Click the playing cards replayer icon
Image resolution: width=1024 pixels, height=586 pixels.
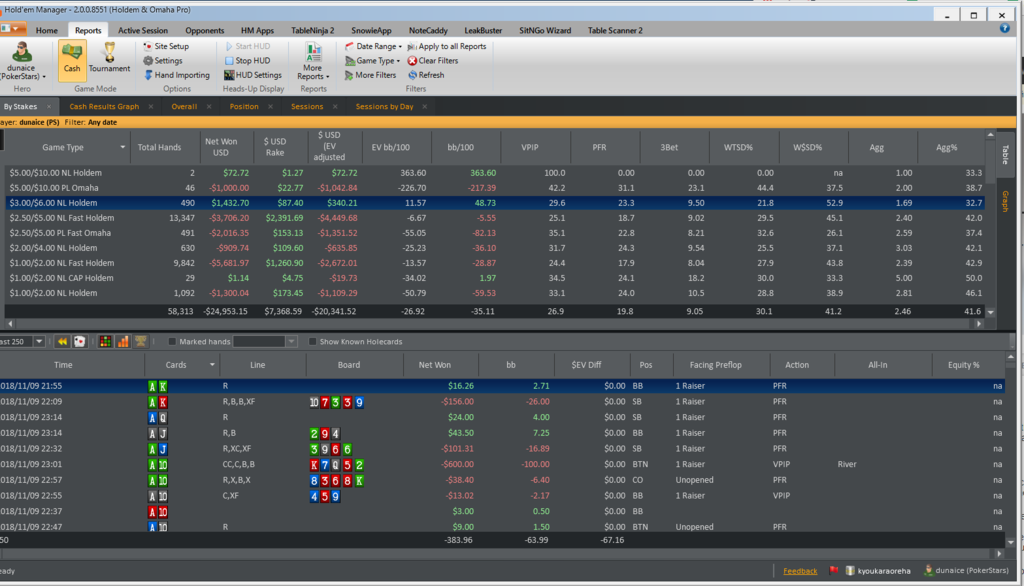(x=80, y=342)
